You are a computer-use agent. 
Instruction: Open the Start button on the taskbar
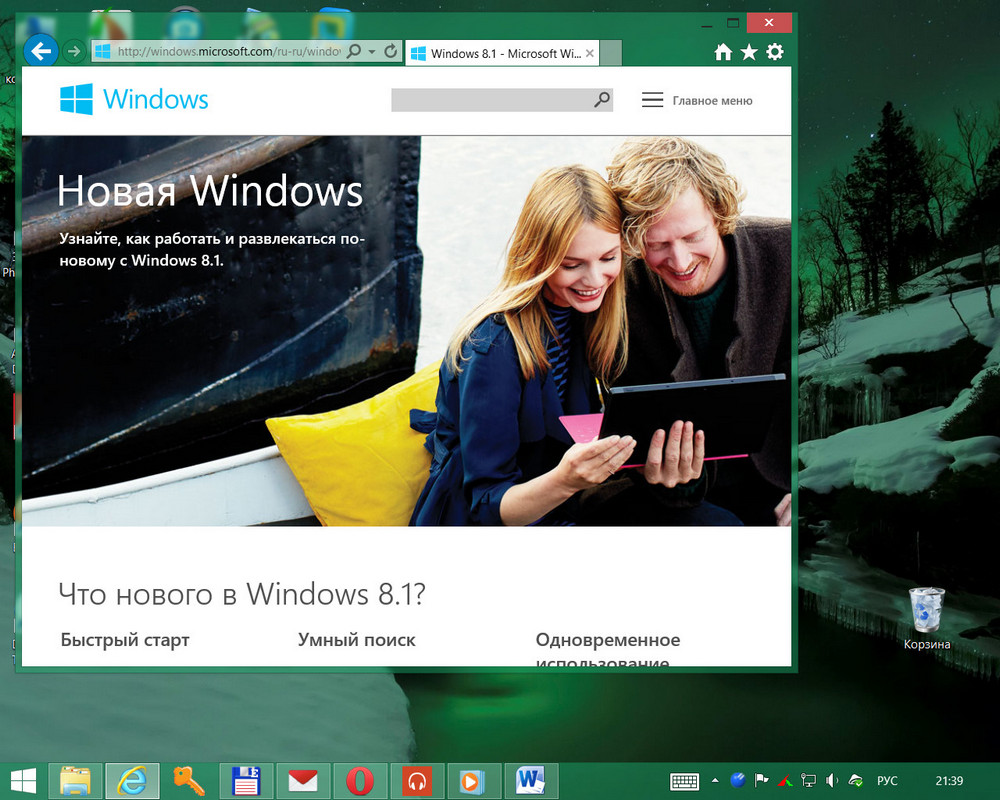coord(24,781)
